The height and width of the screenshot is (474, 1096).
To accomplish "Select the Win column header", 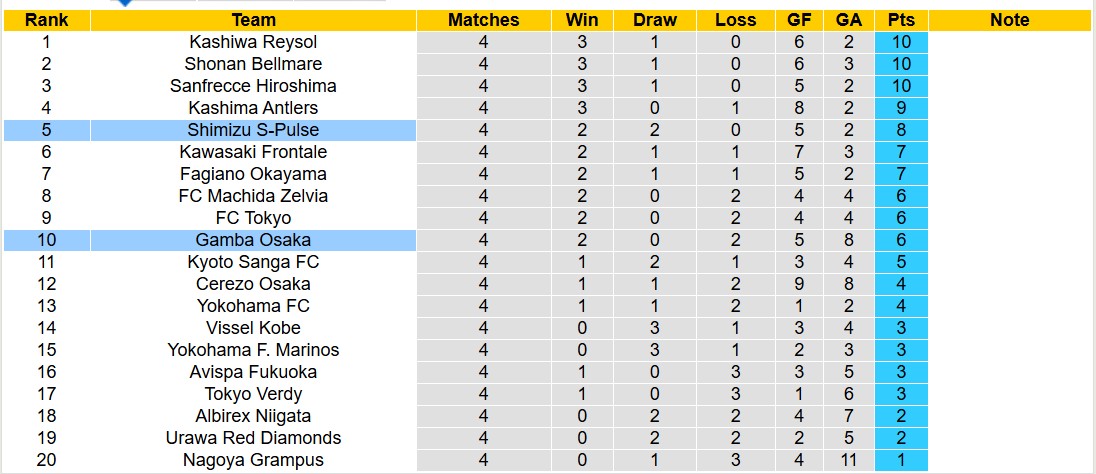I will 582,20.
